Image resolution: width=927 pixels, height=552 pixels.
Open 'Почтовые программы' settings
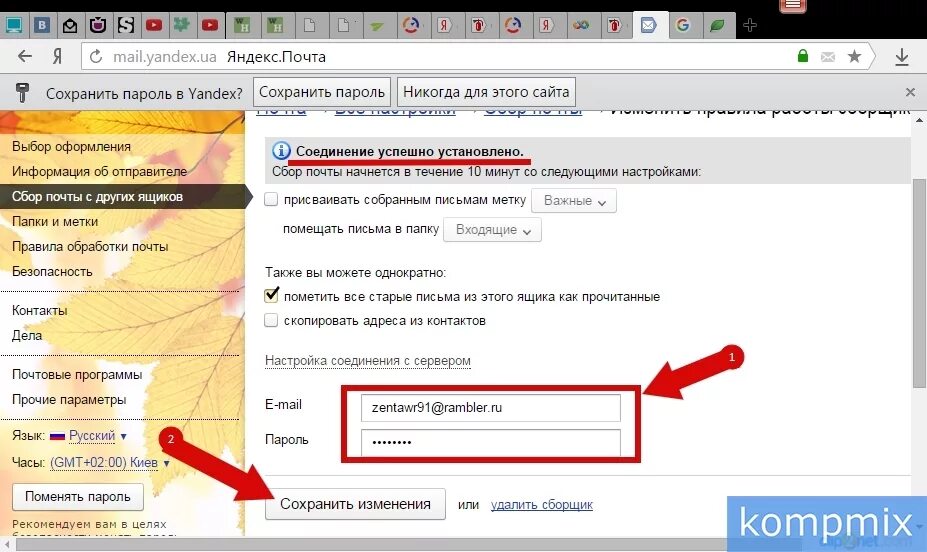(77, 375)
